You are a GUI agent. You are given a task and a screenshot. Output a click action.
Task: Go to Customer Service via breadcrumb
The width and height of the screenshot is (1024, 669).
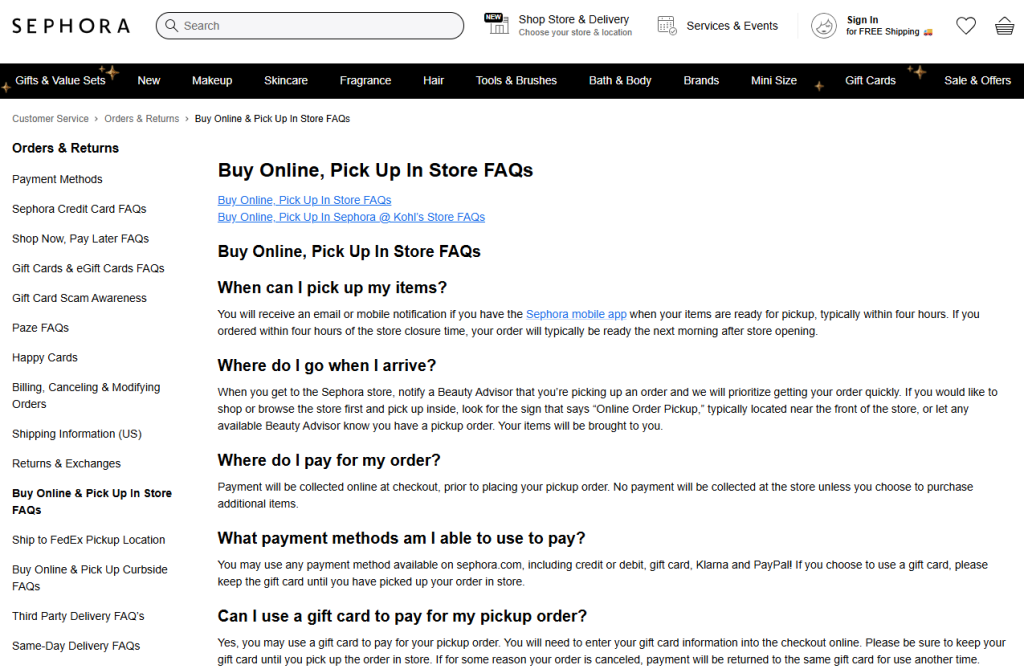pyautogui.click(x=50, y=118)
